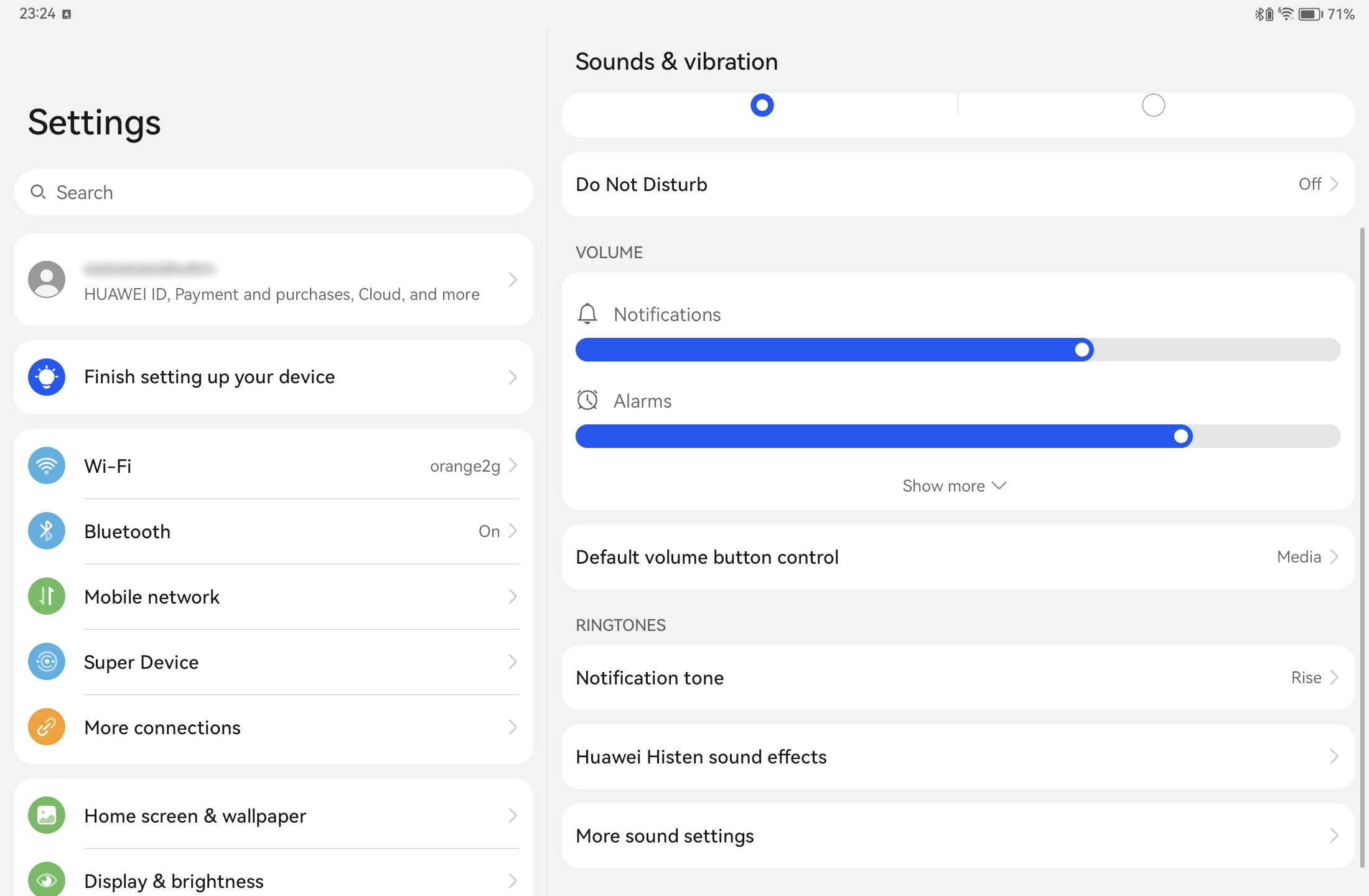Open Finish setting up your device
Screen dimensions: 1369x896
tap(274, 377)
